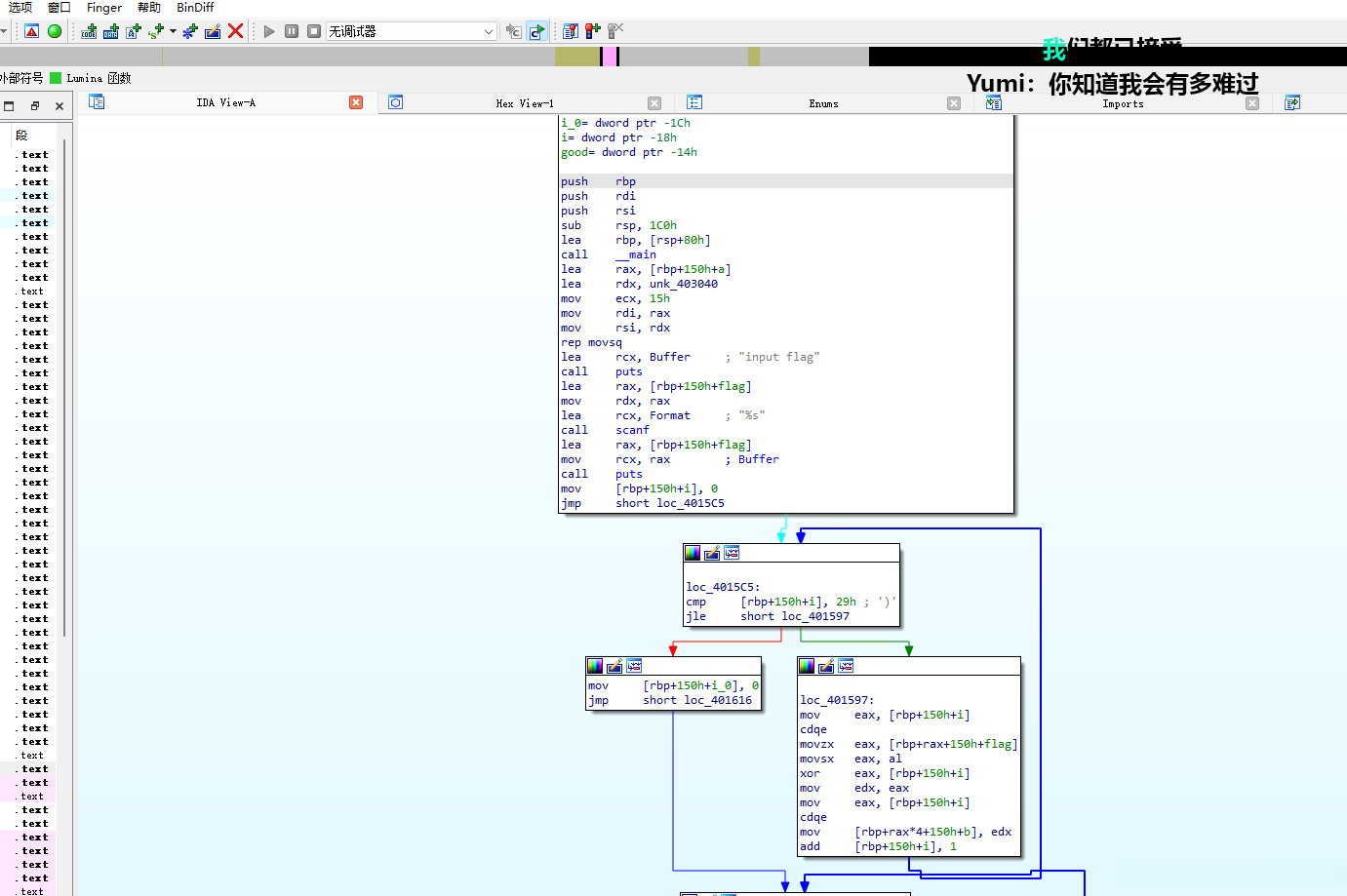
Task: Open the Finger menu
Action: coord(104,7)
